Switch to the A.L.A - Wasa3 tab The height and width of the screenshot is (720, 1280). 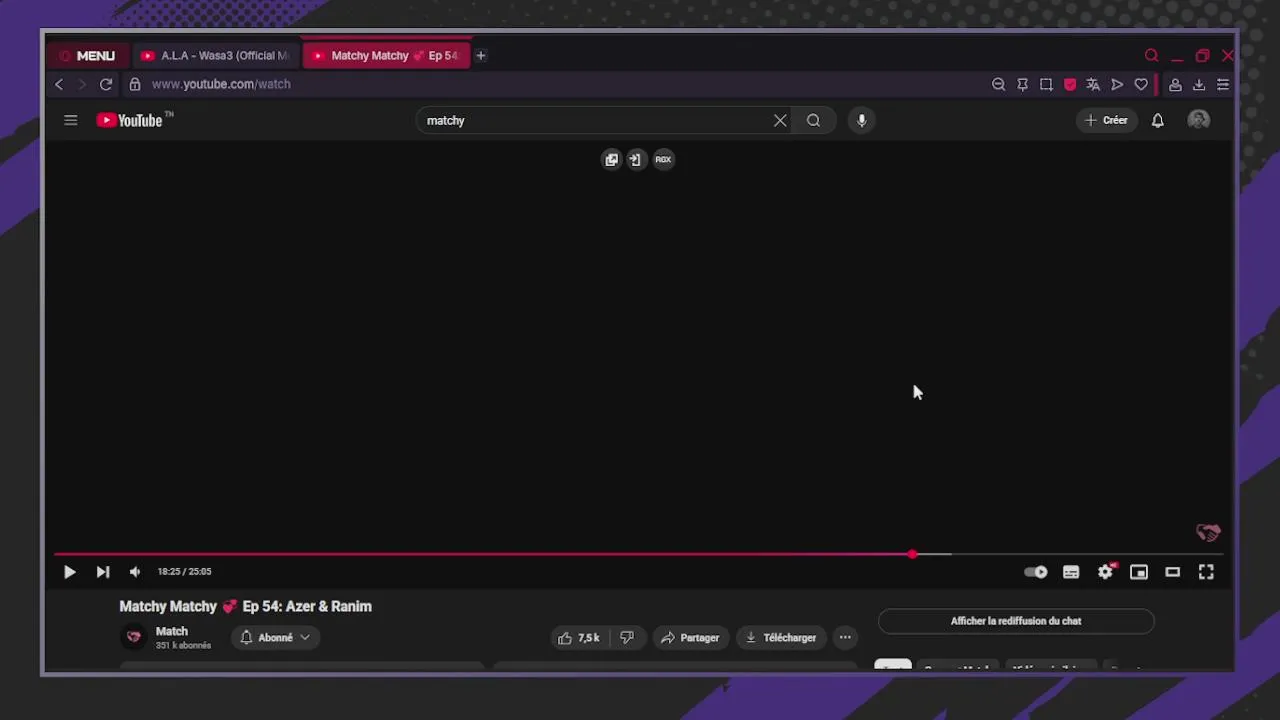coord(216,56)
